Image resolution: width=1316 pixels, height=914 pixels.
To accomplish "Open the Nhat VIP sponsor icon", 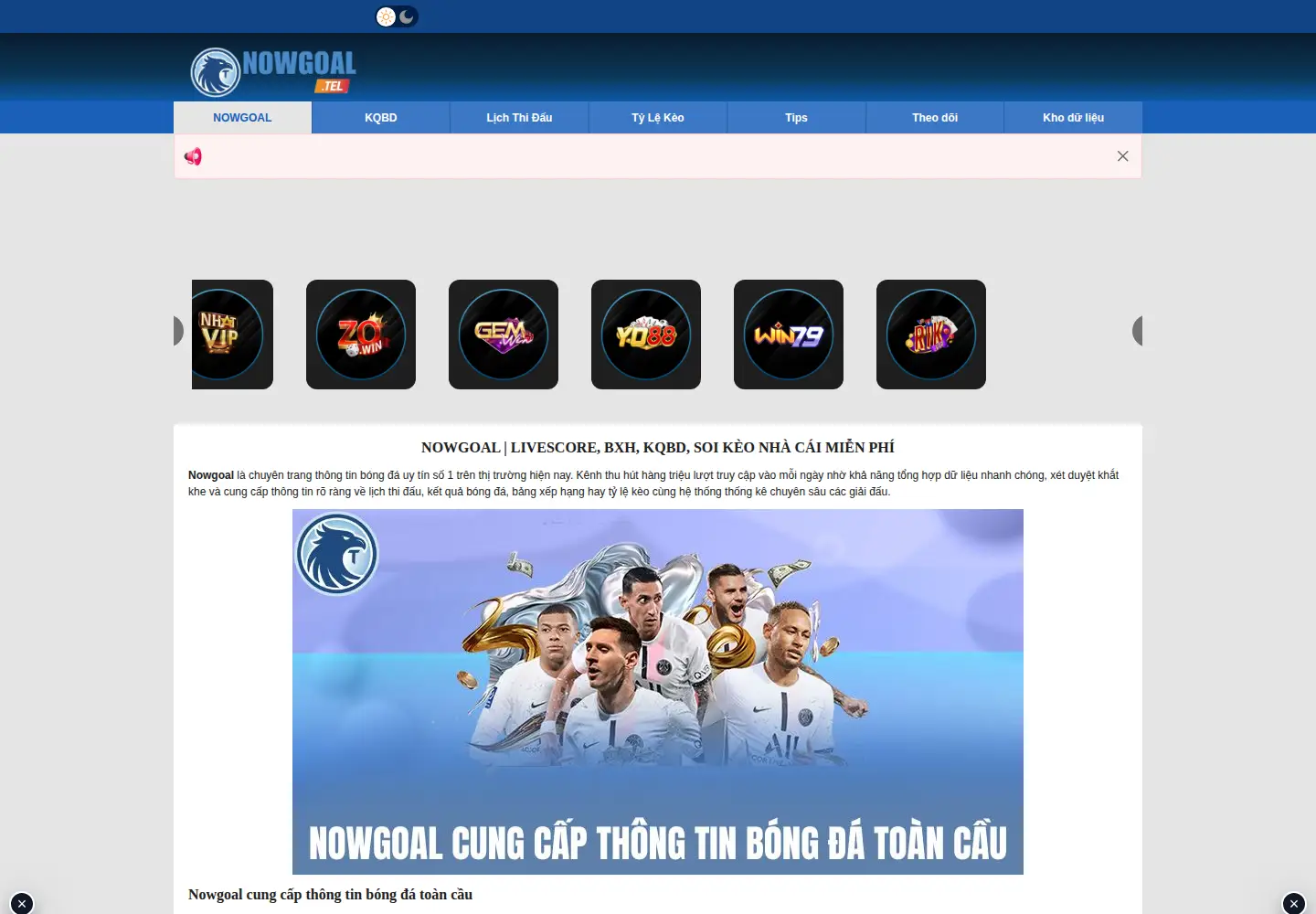I will tap(232, 335).
